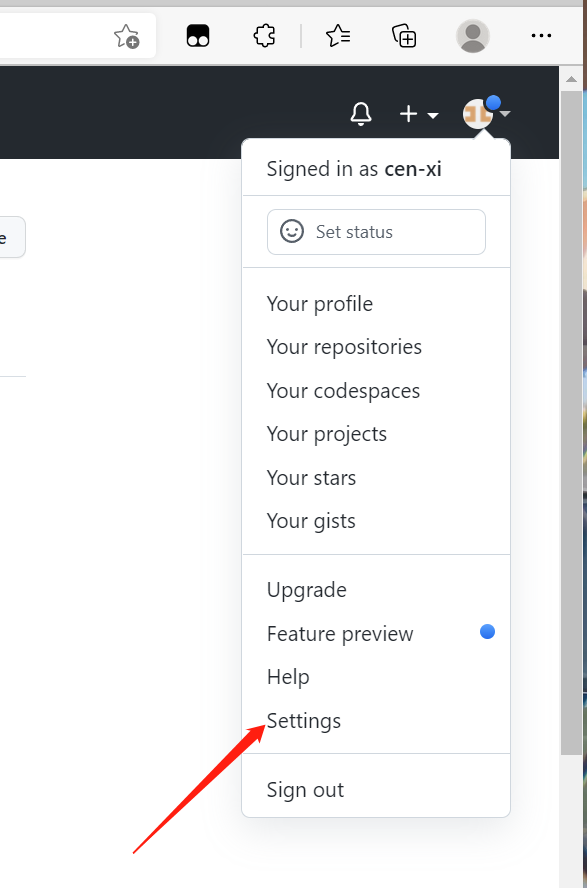
Task: Show the favorites list
Action: coord(338,36)
